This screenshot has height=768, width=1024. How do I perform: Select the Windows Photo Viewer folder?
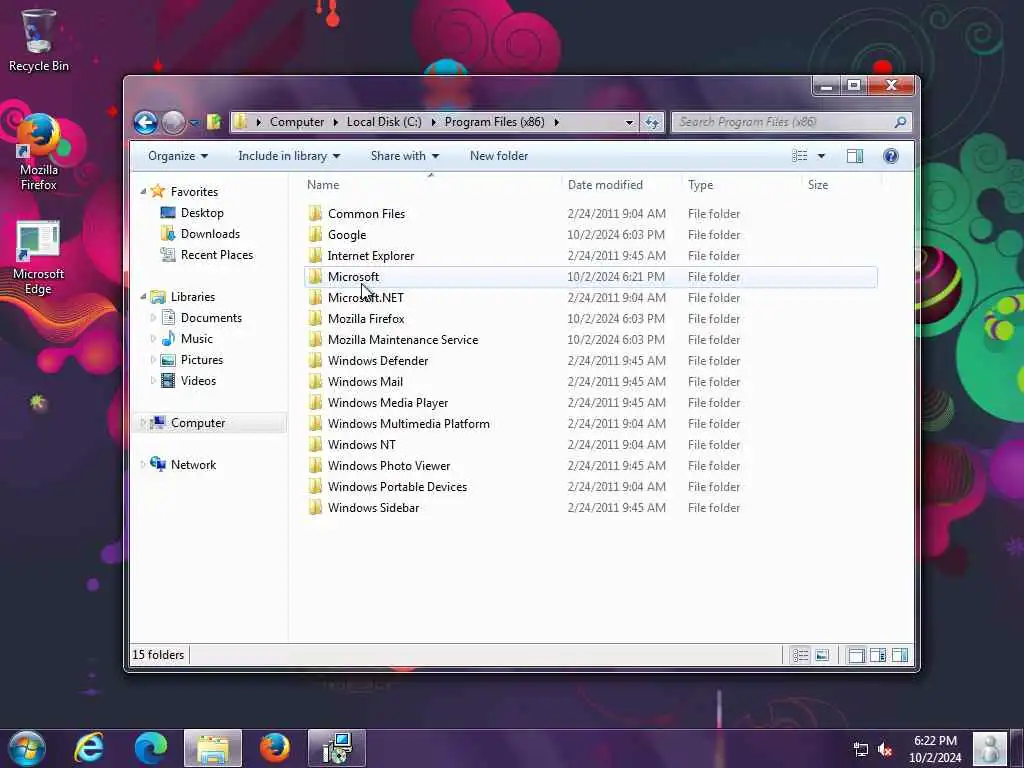click(x=389, y=466)
